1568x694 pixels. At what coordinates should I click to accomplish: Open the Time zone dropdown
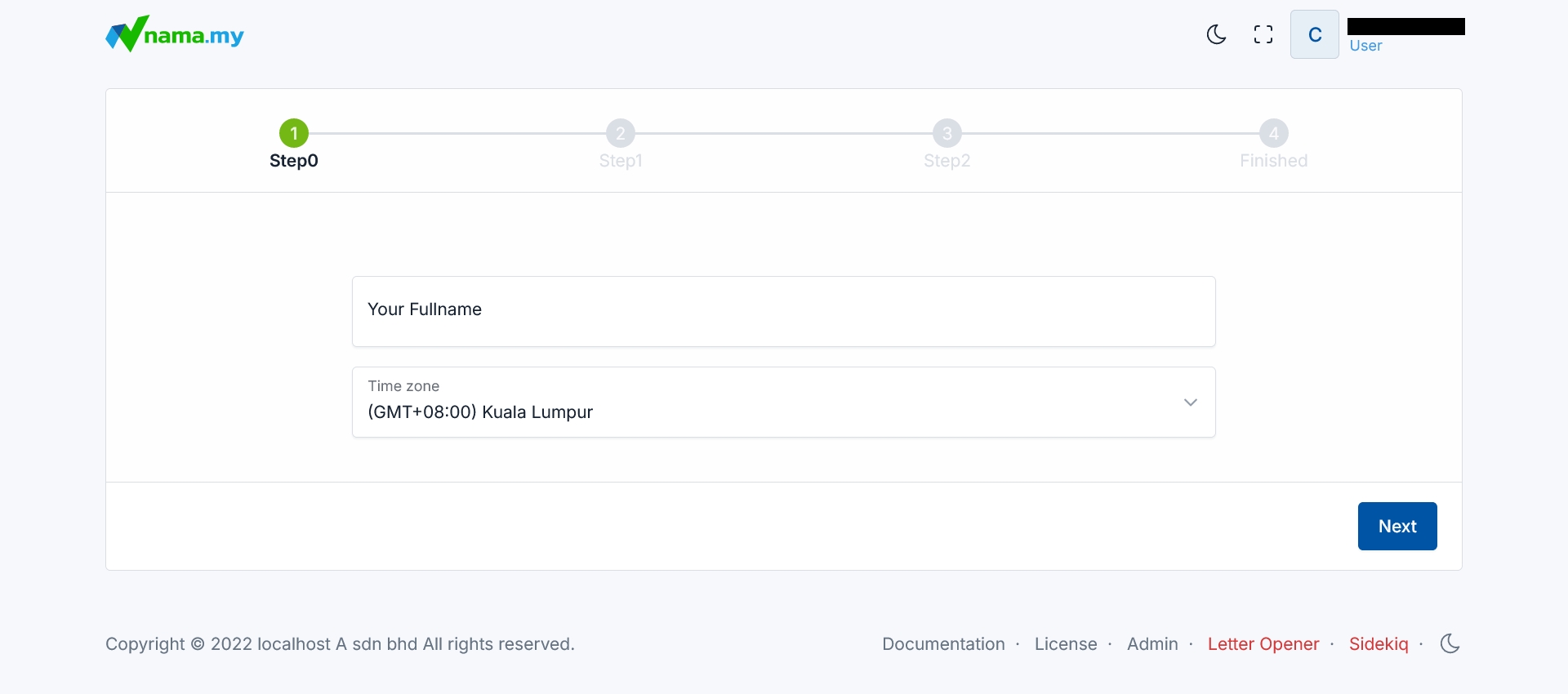click(x=768, y=403)
